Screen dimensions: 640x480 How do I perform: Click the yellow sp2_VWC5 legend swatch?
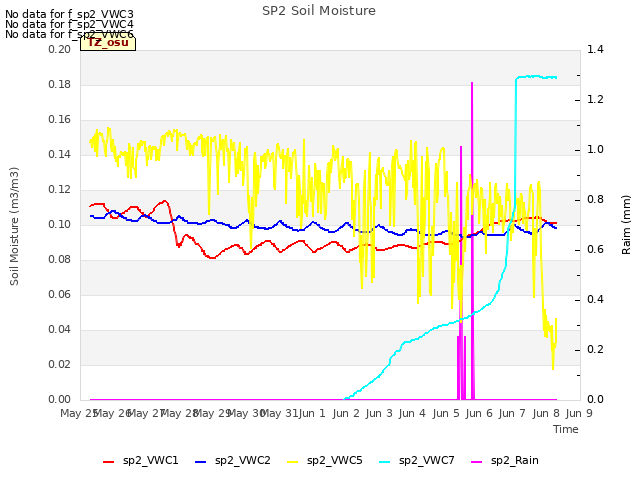coord(293,462)
